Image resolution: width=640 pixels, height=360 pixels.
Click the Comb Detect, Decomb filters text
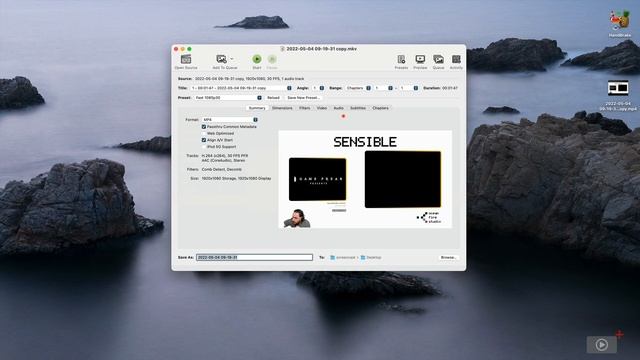coord(222,169)
